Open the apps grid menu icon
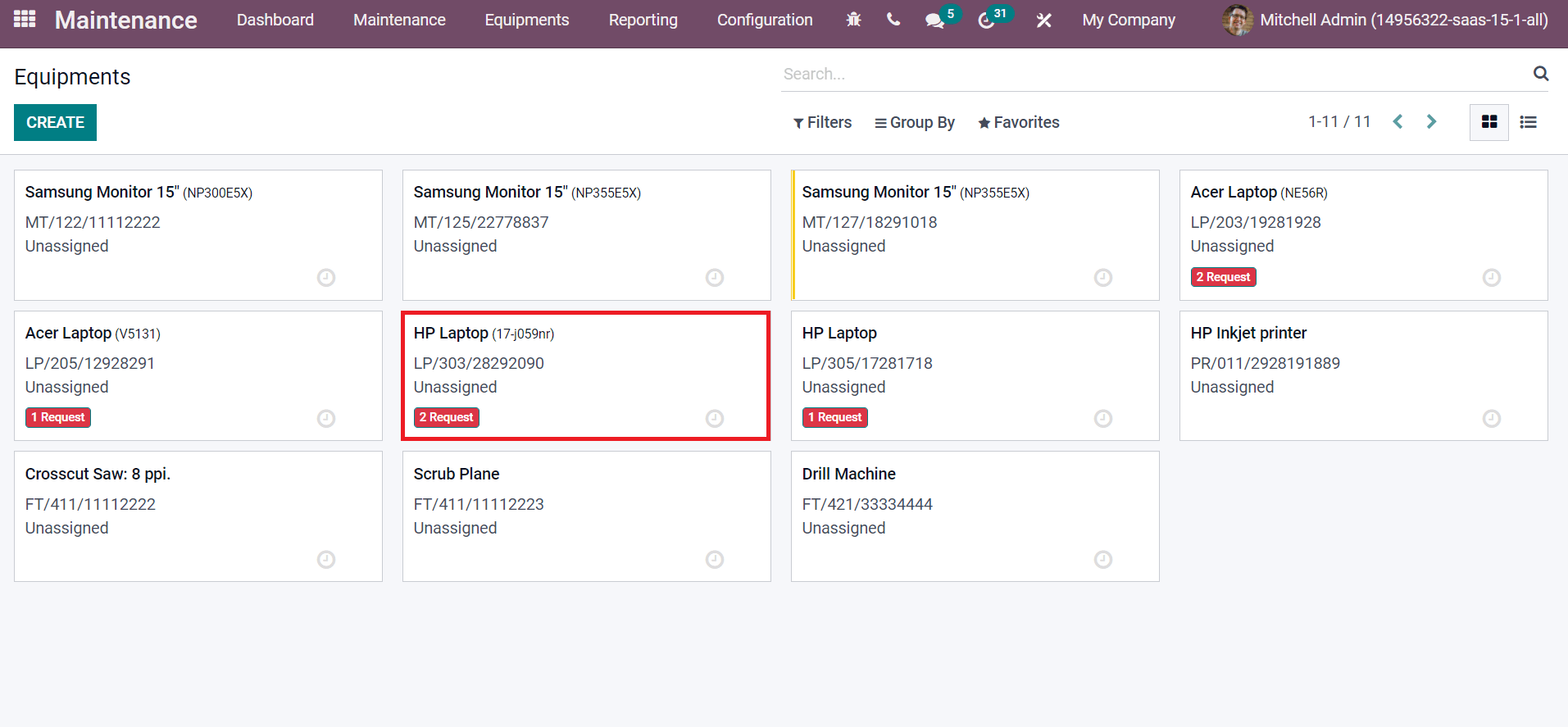 25,19
